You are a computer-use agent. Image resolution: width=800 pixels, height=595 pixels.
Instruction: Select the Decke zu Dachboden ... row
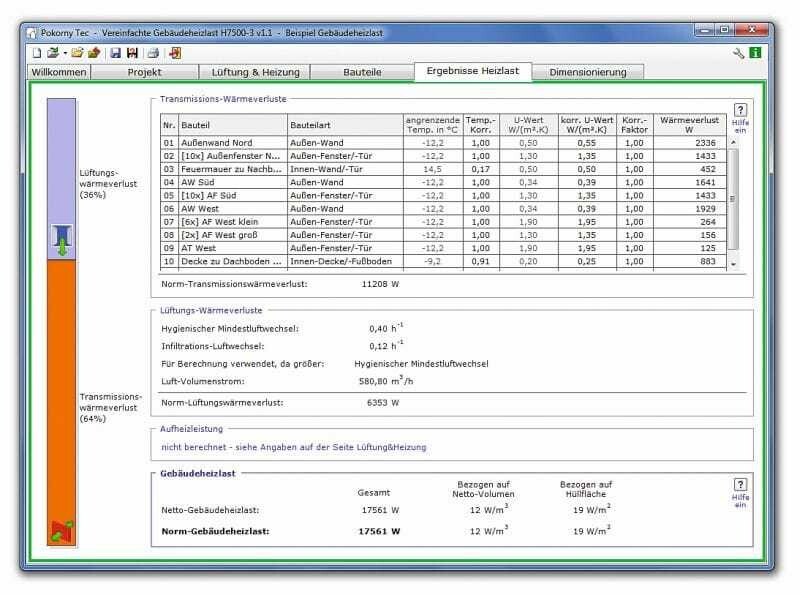click(443, 261)
